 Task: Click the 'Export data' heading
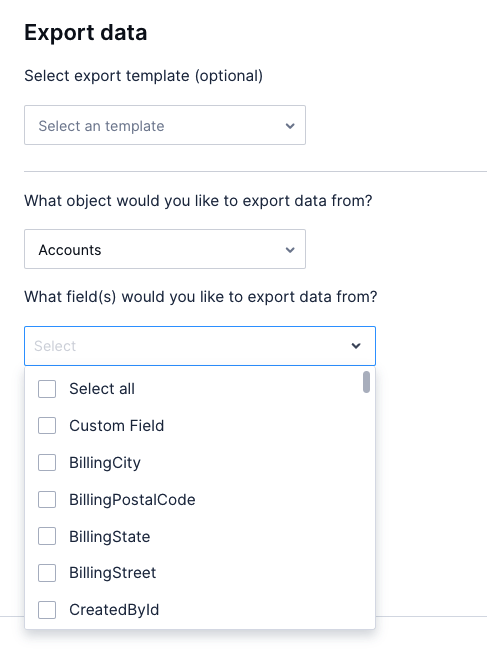[x=86, y=32]
